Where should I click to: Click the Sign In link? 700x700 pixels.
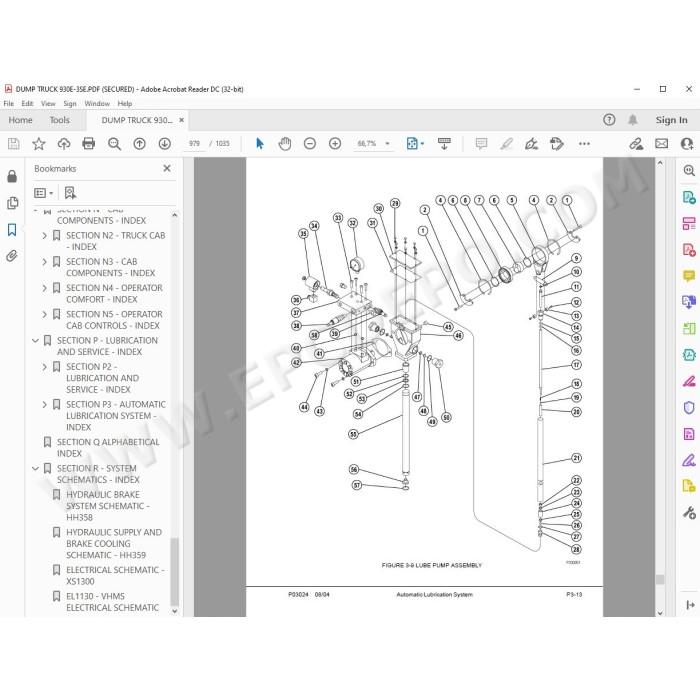click(x=671, y=120)
